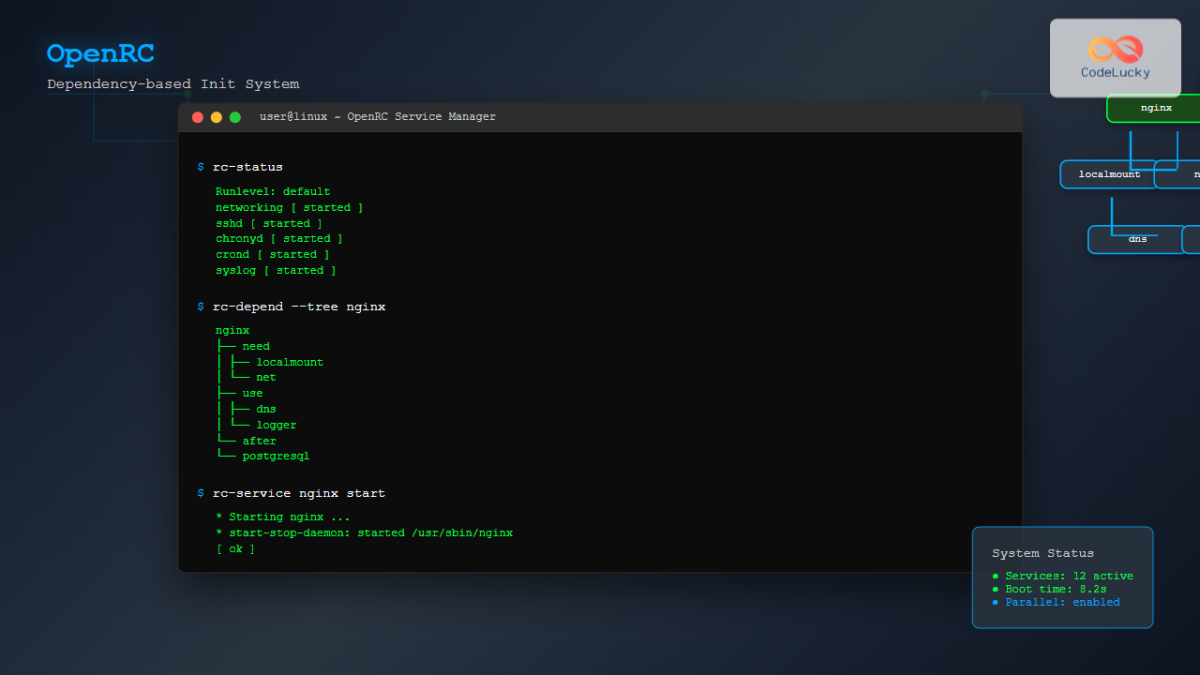Click the localmount dependency node
Viewport: 1200px width, 675px height.
1110,173
